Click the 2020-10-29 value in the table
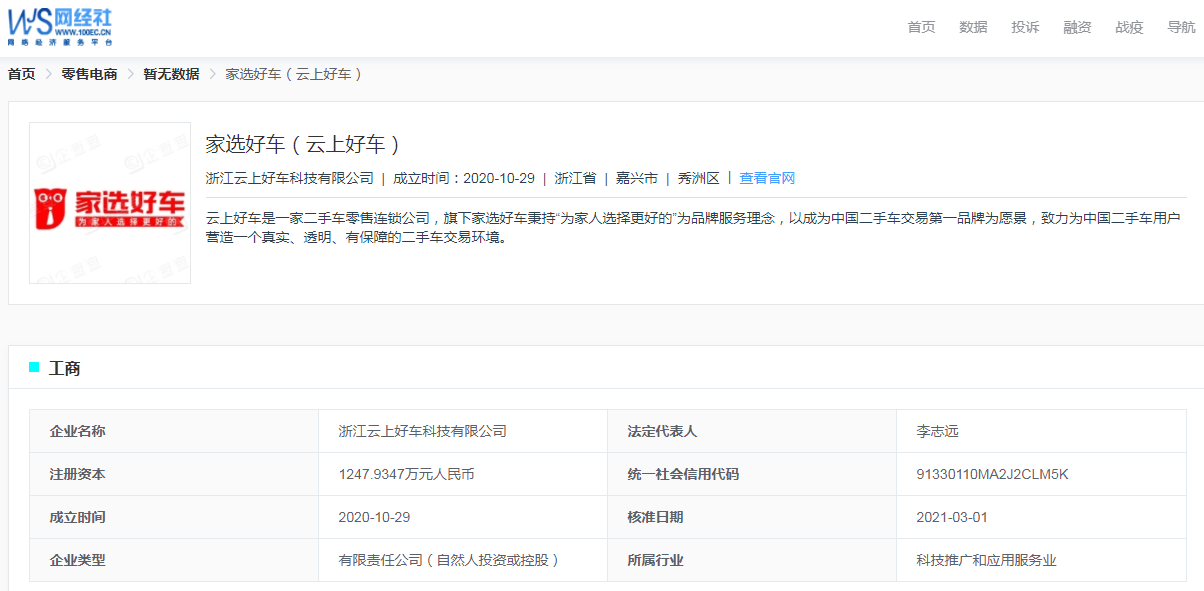Viewport: 1204px width, 591px height. tap(375, 517)
